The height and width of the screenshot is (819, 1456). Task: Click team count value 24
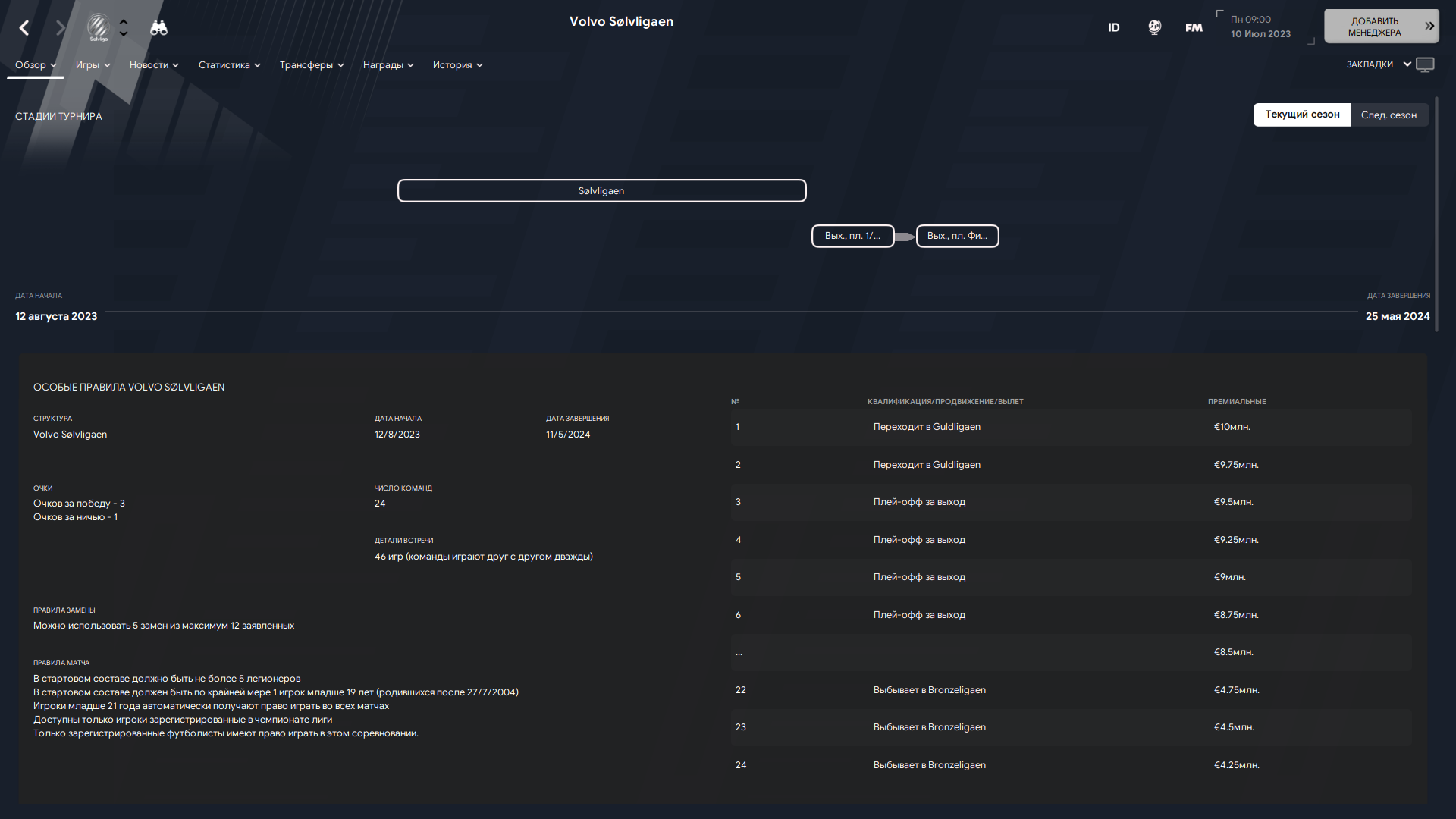click(380, 504)
